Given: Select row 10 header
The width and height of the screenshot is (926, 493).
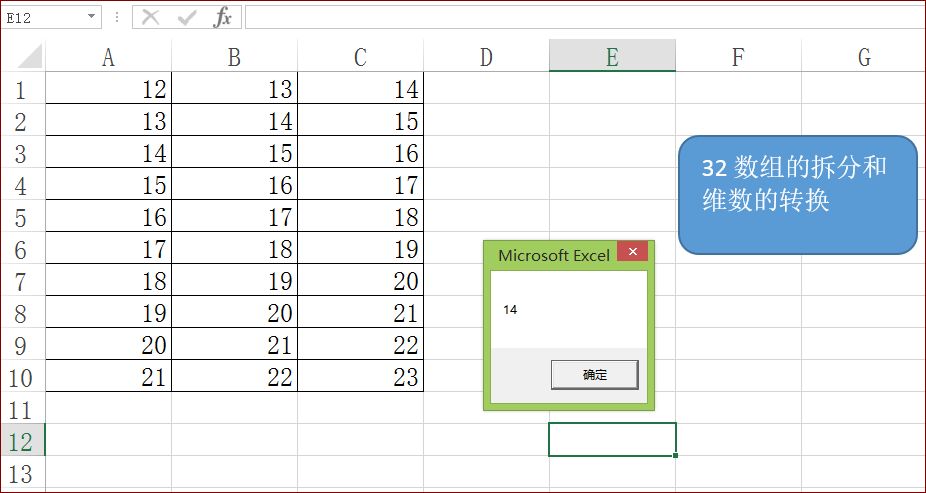Looking at the screenshot, I should (x=23, y=376).
